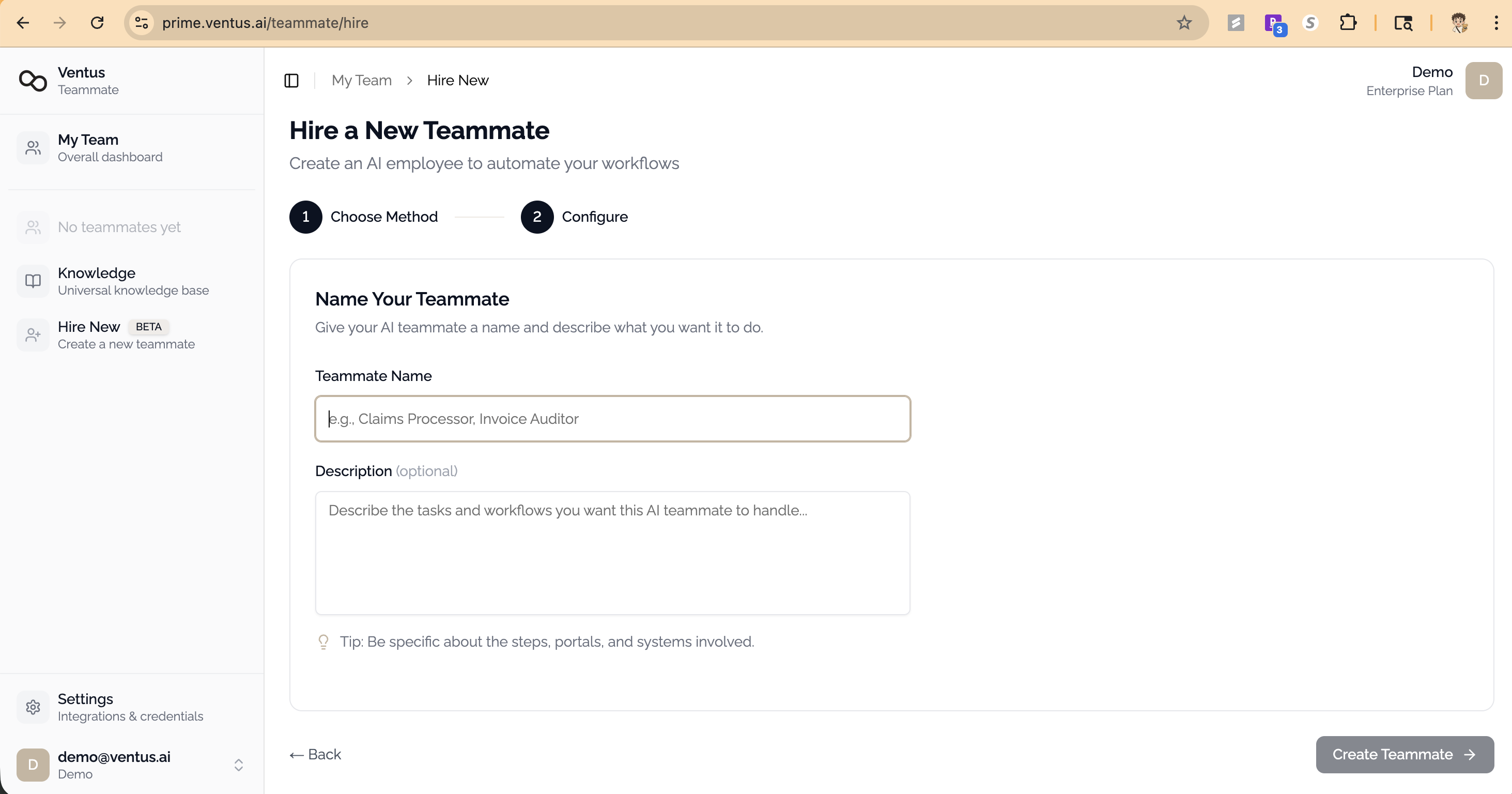Viewport: 1512px width, 794px height.
Task: Reload the page using the refresh icon
Action: pyautogui.click(x=98, y=22)
